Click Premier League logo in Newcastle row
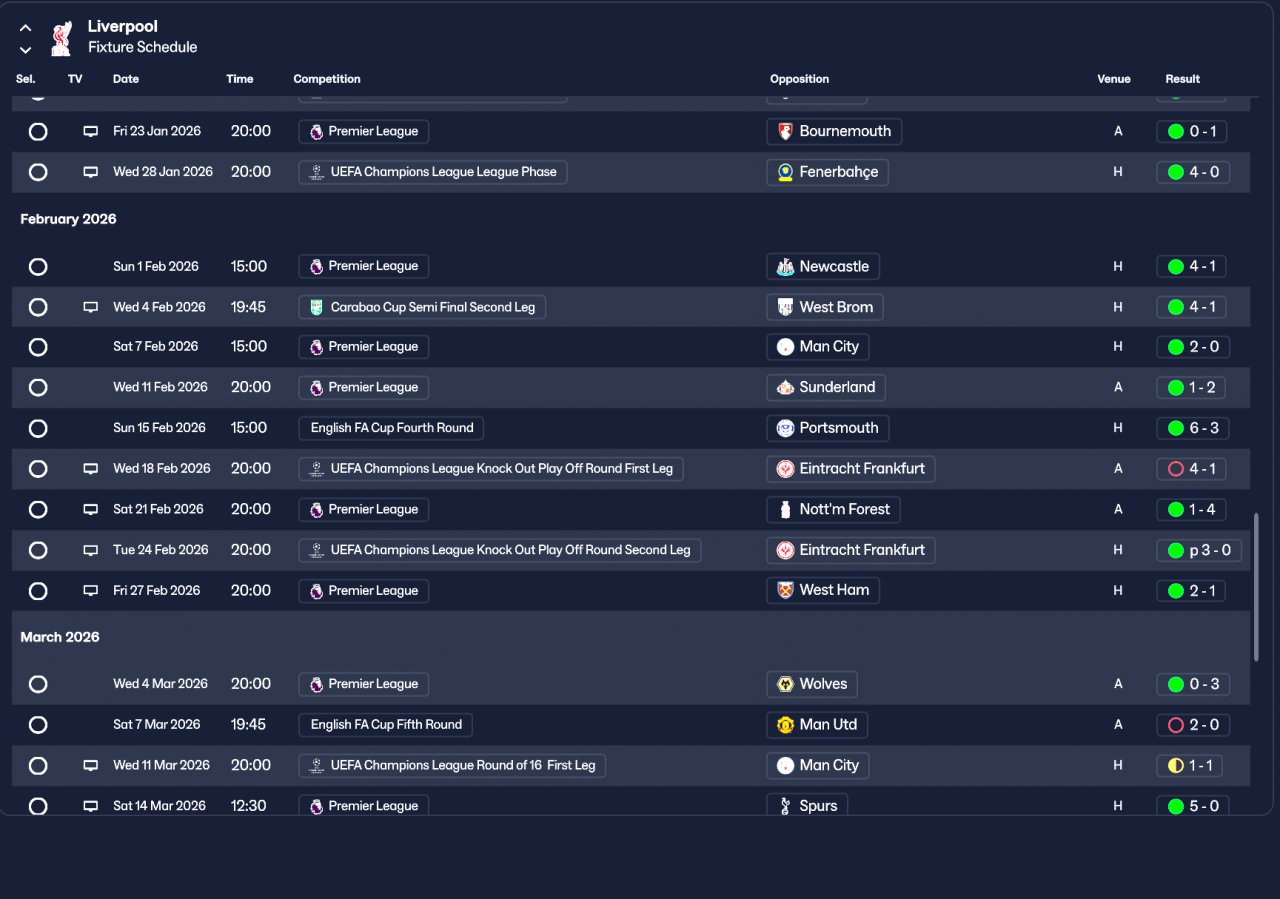1280x899 pixels. pyautogui.click(x=316, y=266)
